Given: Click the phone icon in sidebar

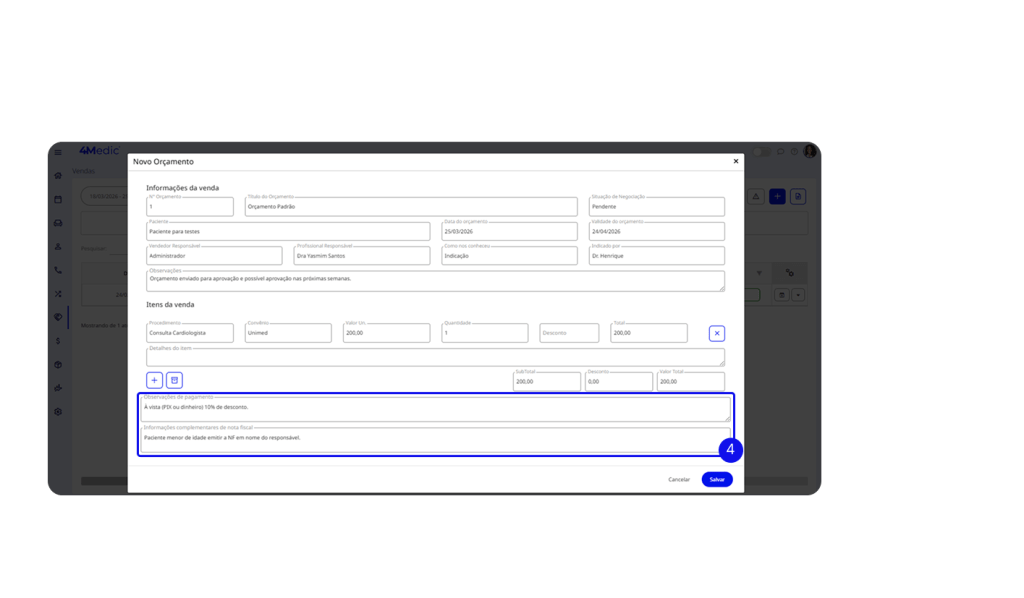Looking at the screenshot, I should click(x=58, y=270).
